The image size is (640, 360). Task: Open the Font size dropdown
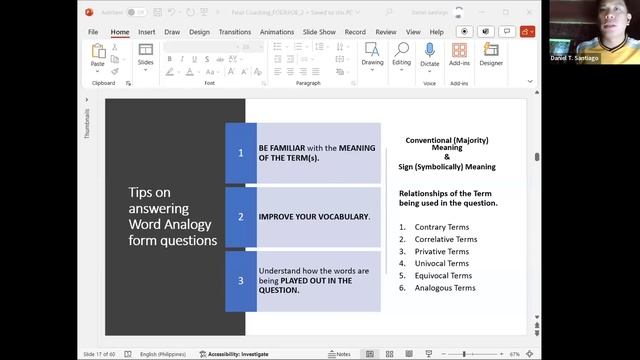click(261, 47)
